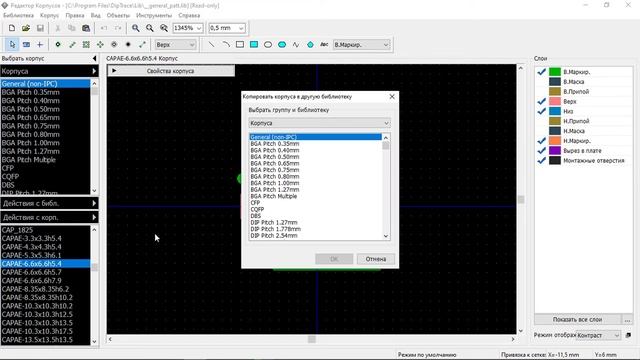Select the Polyline drawing tool
This screenshot has height=360, width=640.
pos(296,44)
